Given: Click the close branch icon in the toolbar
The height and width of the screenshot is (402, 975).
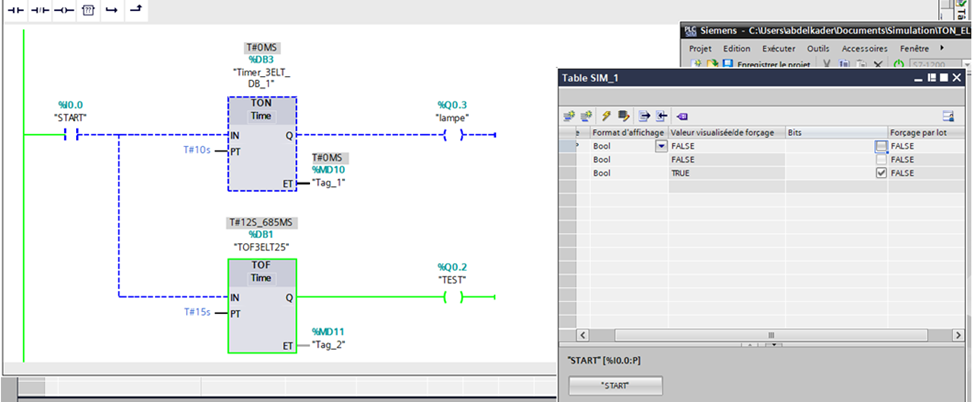Looking at the screenshot, I should coord(136,9).
